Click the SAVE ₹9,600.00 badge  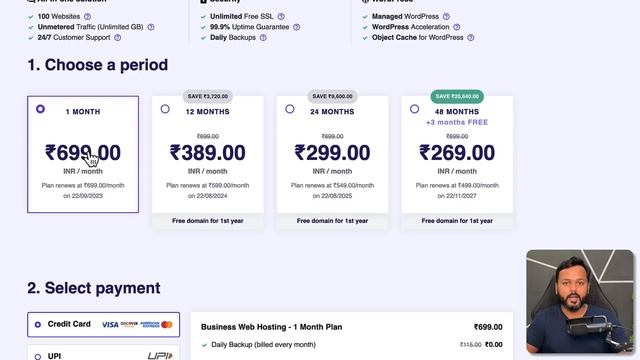tap(332, 96)
